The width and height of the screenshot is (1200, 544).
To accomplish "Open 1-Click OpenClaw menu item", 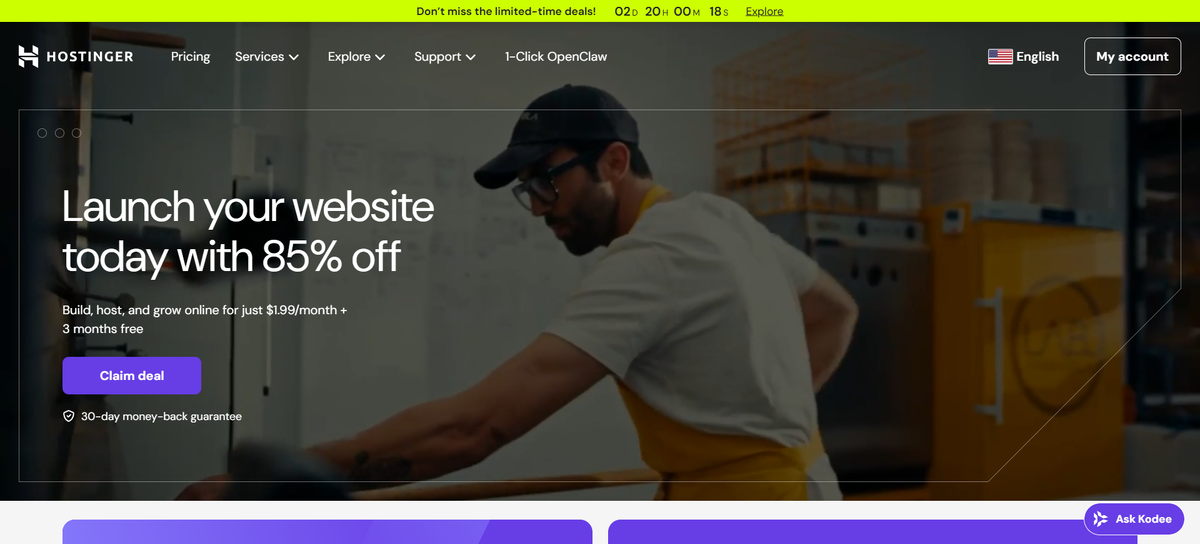I will coord(556,57).
